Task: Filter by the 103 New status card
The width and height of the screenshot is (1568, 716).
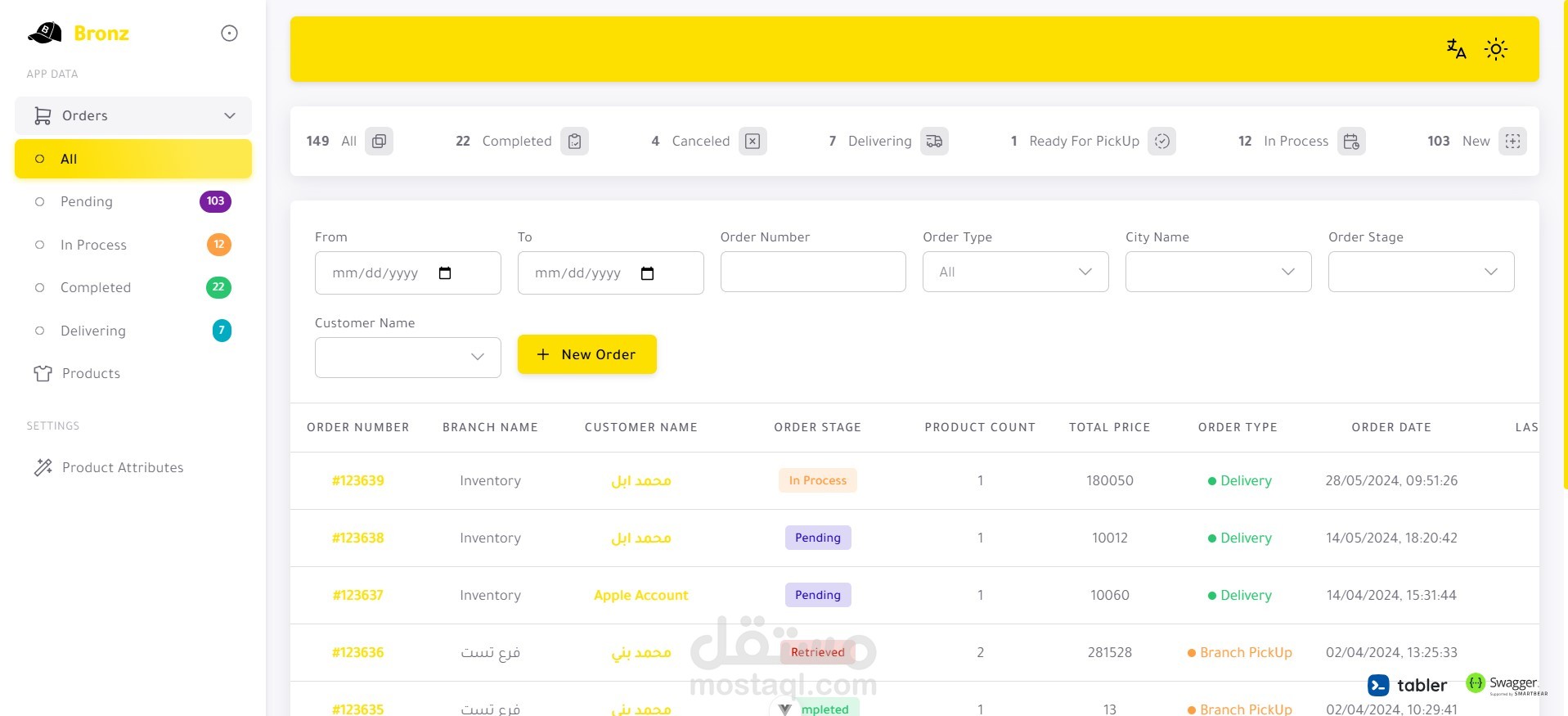Action: pyautogui.click(x=1477, y=141)
